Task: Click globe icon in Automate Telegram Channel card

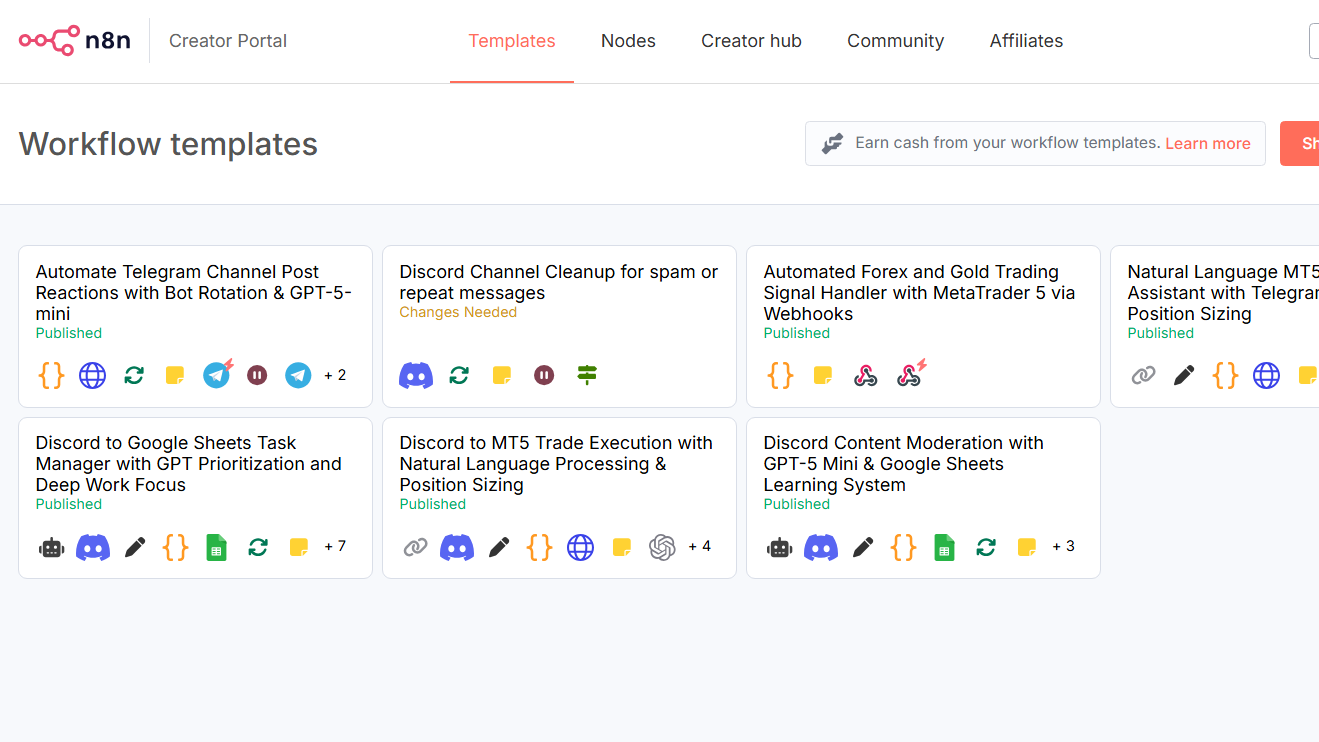Action: (93, 376)
